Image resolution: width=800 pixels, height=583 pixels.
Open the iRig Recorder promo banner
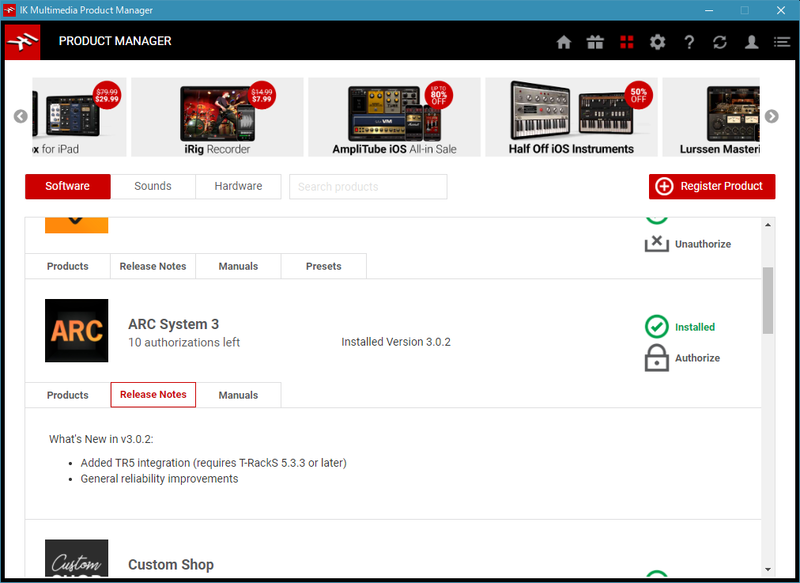217,117
